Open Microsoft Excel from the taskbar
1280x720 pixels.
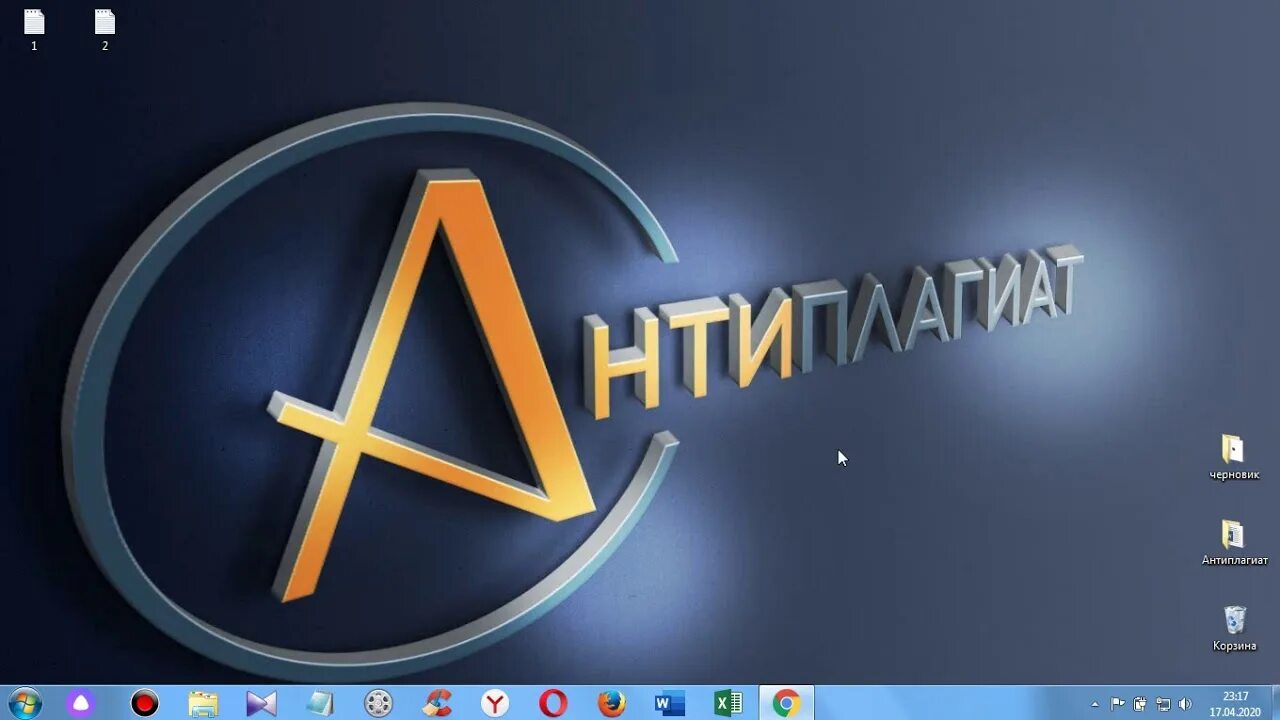(x=728, y=703)
